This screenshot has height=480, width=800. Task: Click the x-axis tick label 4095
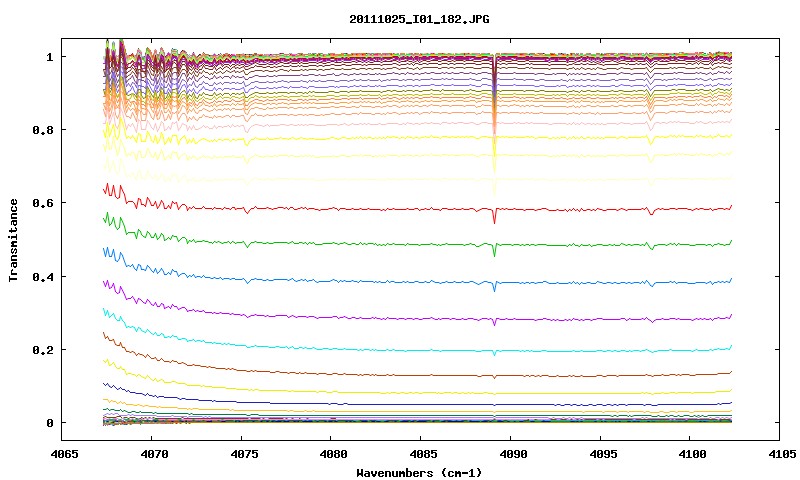pos(603,454)
